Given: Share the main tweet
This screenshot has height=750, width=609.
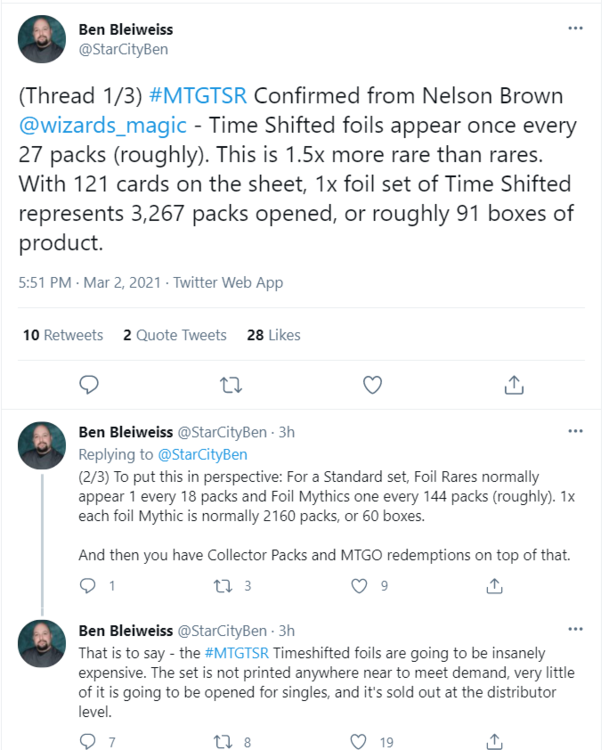Looking at the screenshot, I should click(514, 384).
